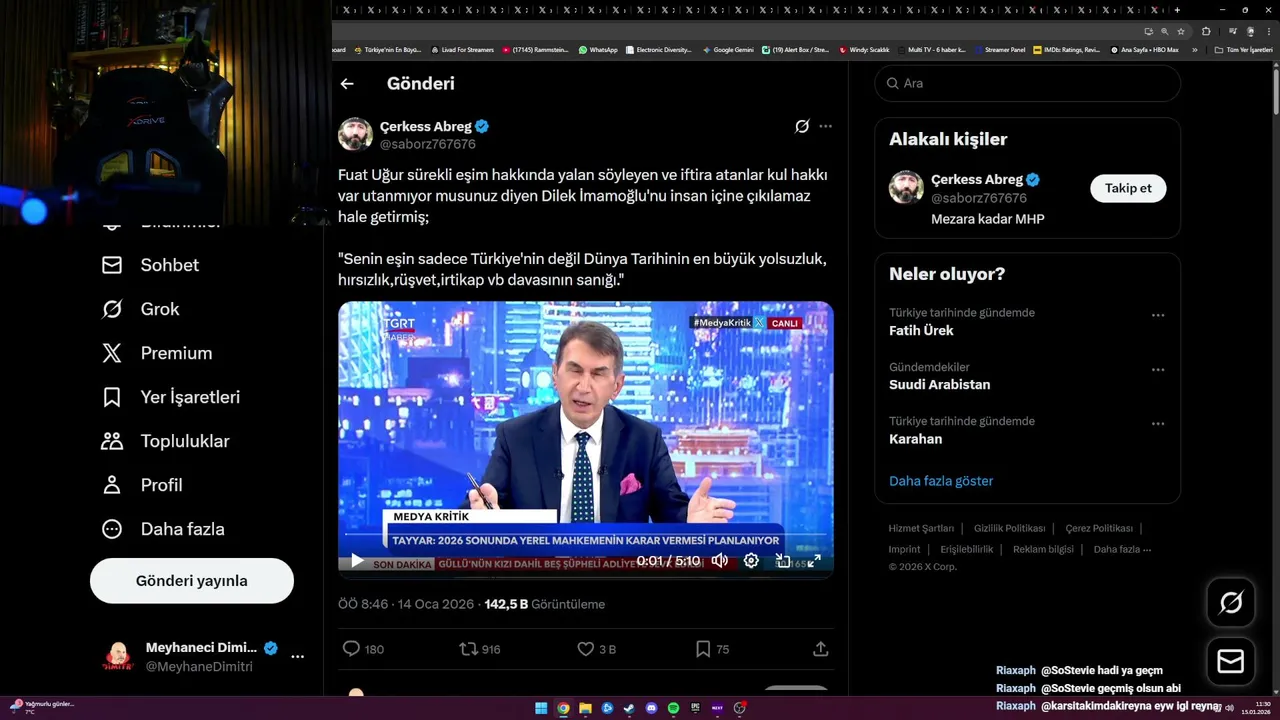Open options dots for Karahan trend
Viewport: 1280px width, 720px height.
point(1158,423)
